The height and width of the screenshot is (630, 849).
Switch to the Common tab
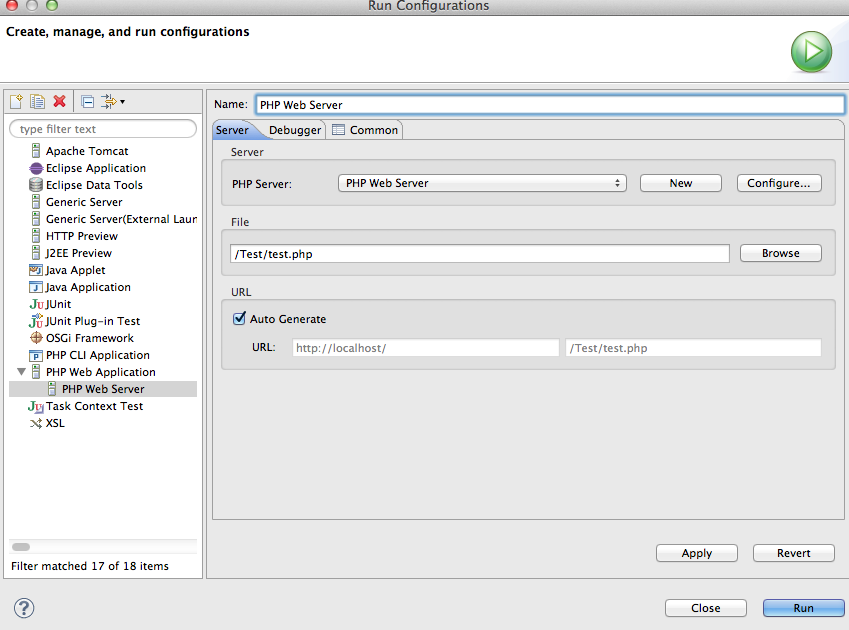tap(365, 130)
